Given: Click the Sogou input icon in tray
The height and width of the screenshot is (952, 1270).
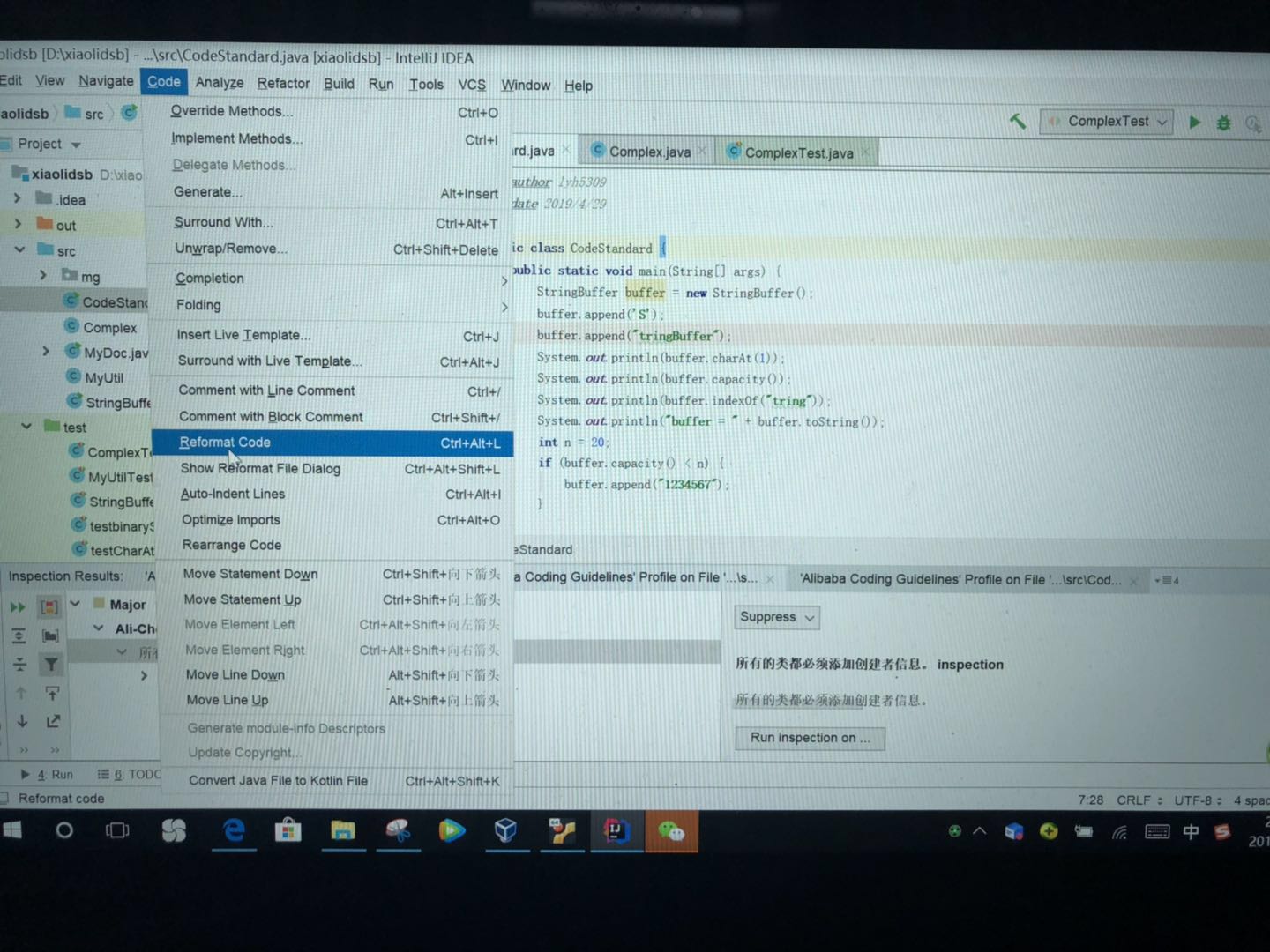Looking at the screenshot, I should coord(1222,831).
